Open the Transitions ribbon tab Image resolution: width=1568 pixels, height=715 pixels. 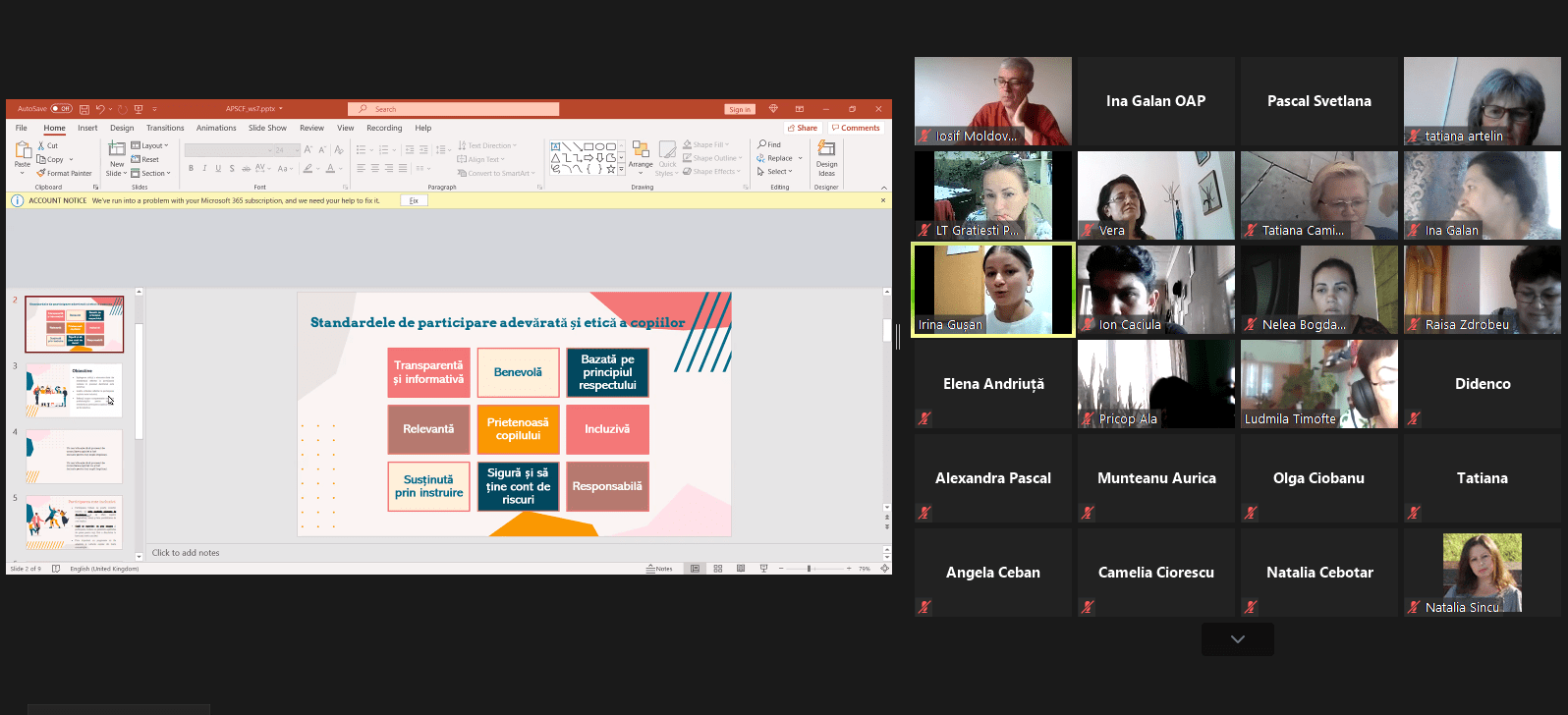[165, 128]
